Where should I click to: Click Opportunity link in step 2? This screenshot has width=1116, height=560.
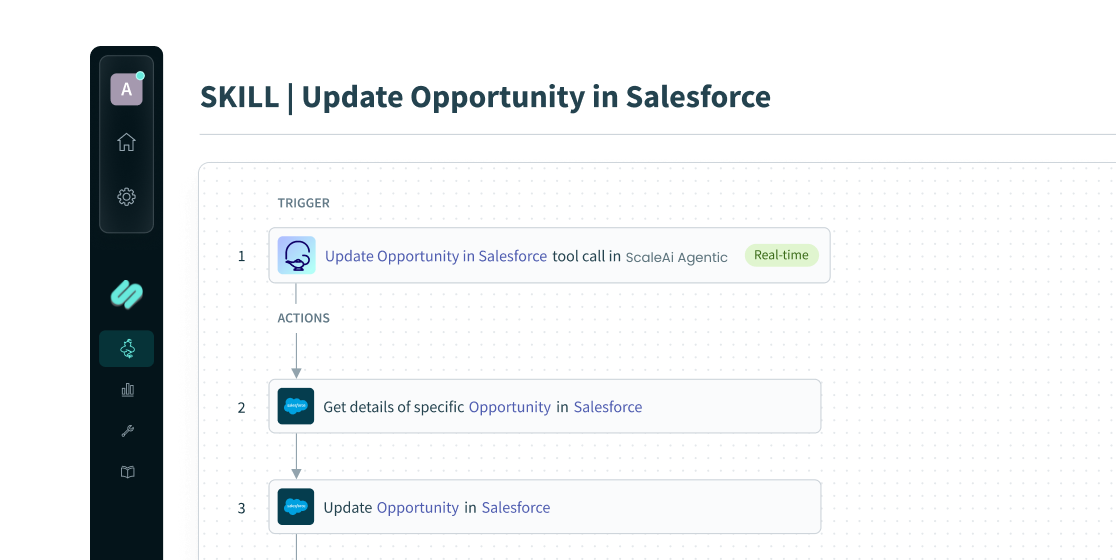point(510,407)
